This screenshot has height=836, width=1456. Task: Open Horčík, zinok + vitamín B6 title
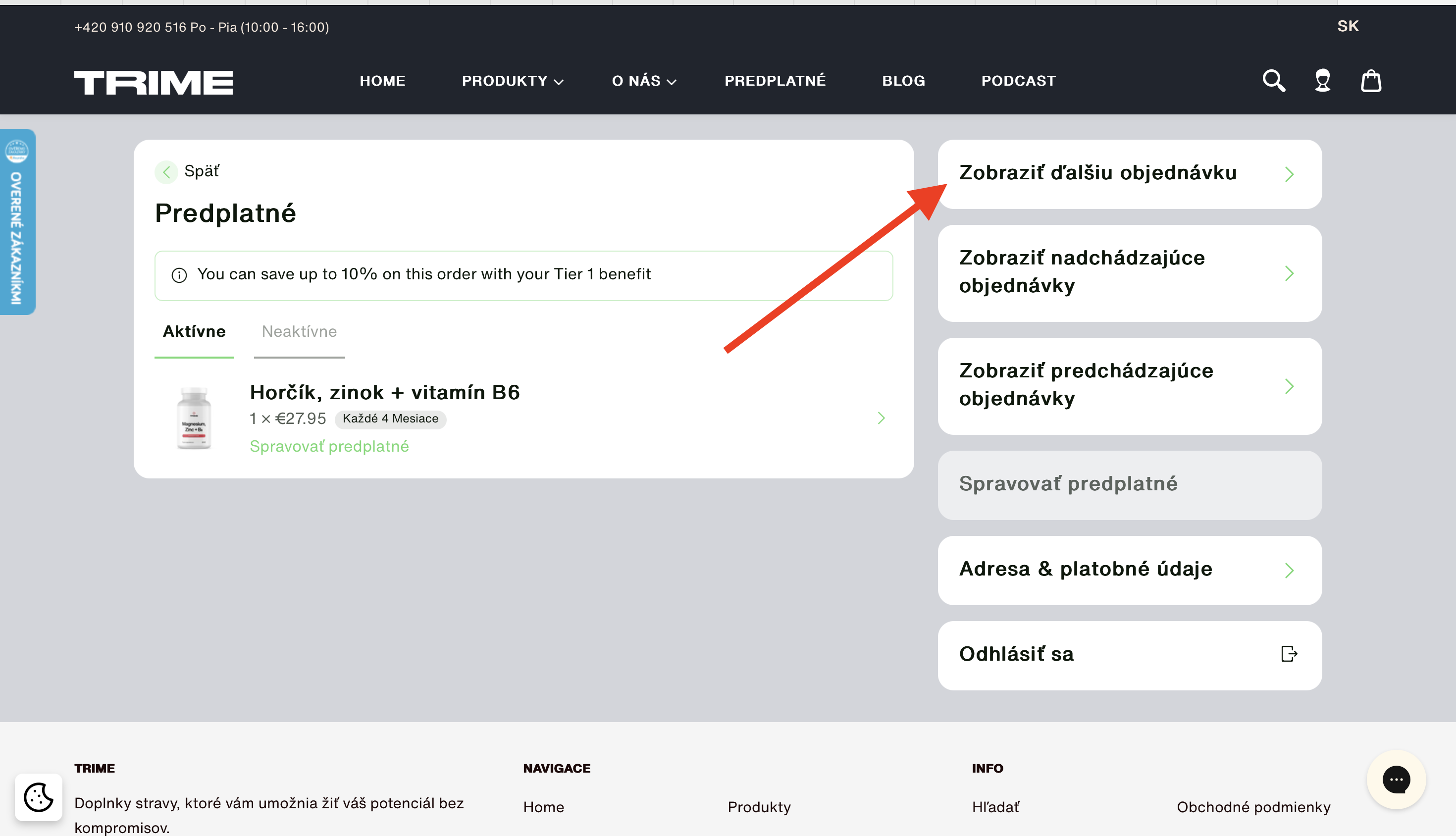click(385, 393)
